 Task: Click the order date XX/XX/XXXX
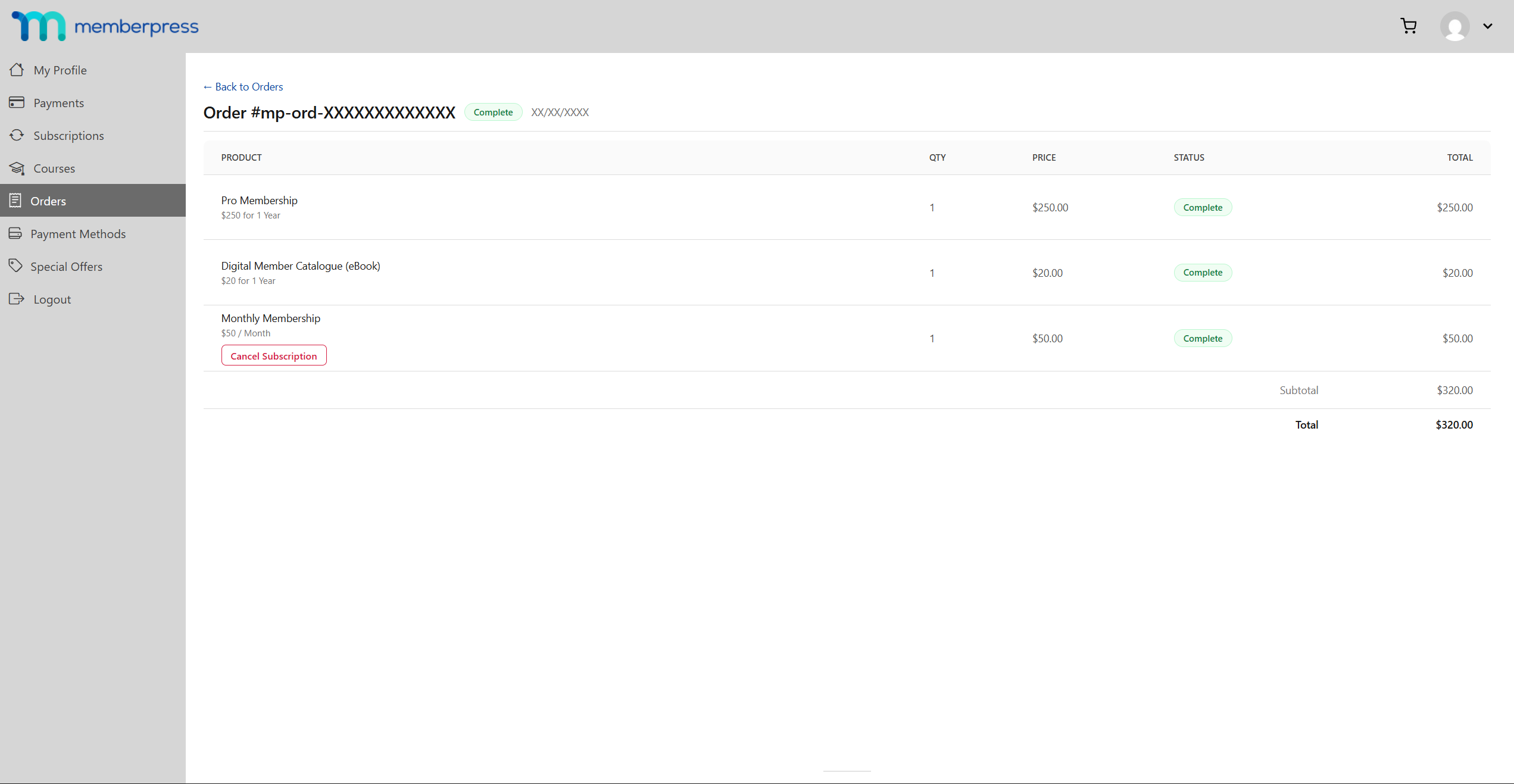(x=560, y=112)
